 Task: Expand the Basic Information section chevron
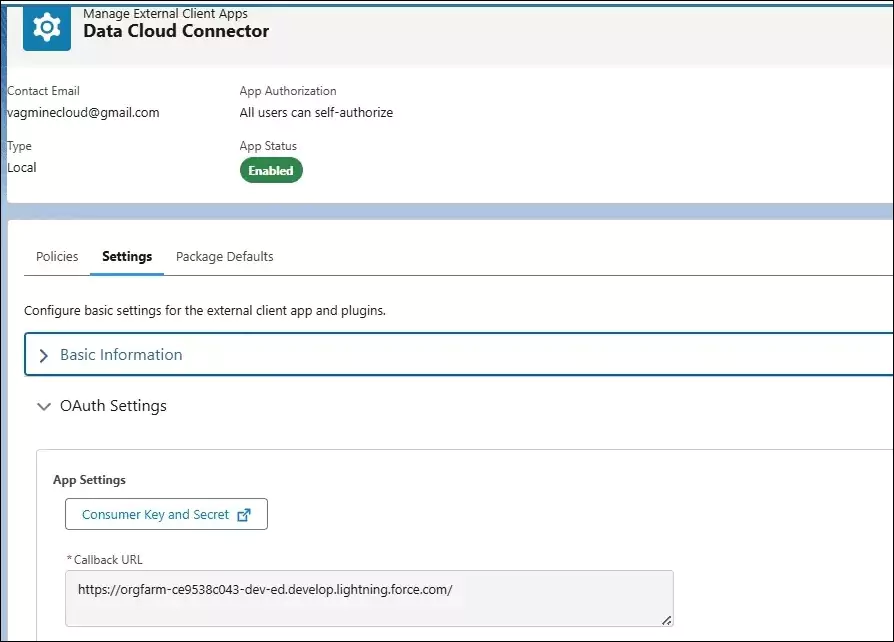[43, 356]
